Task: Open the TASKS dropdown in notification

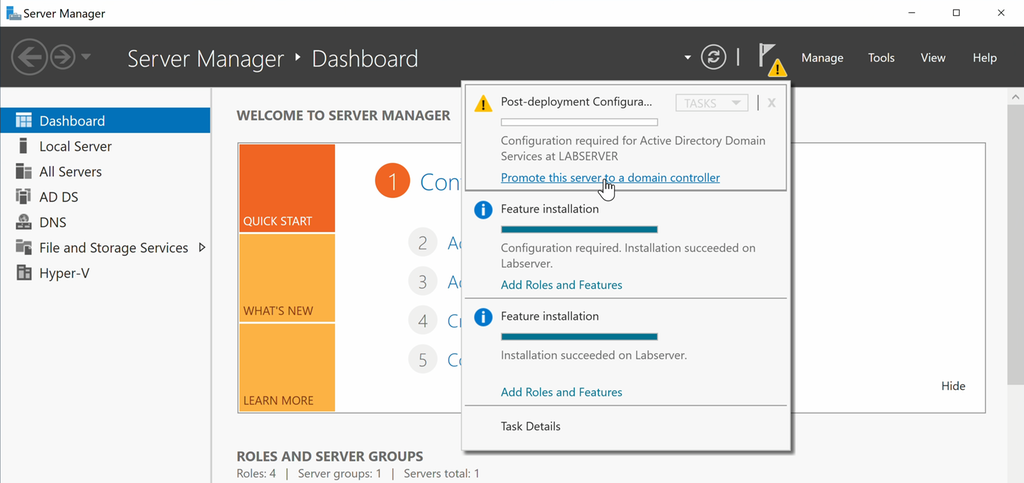Action: point(712,103)
